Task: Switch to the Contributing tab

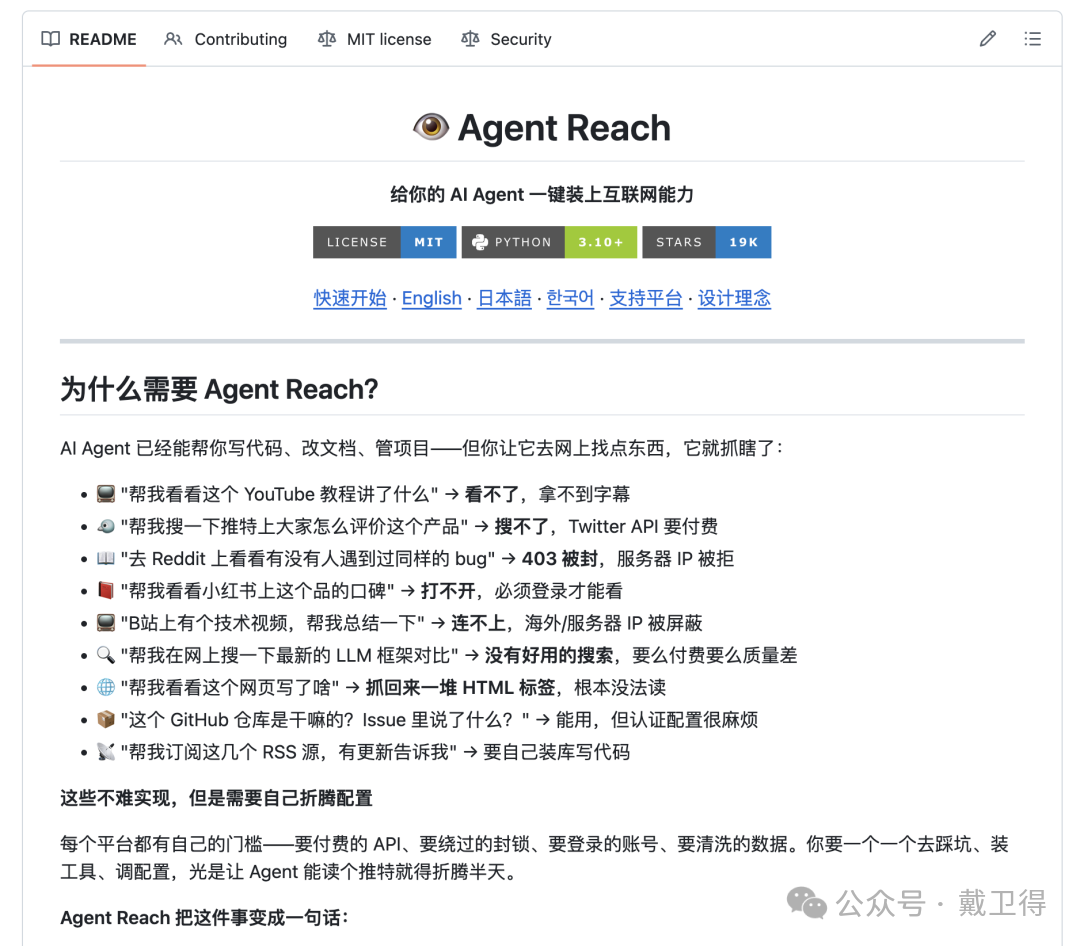Action: (x=225, y=39)
